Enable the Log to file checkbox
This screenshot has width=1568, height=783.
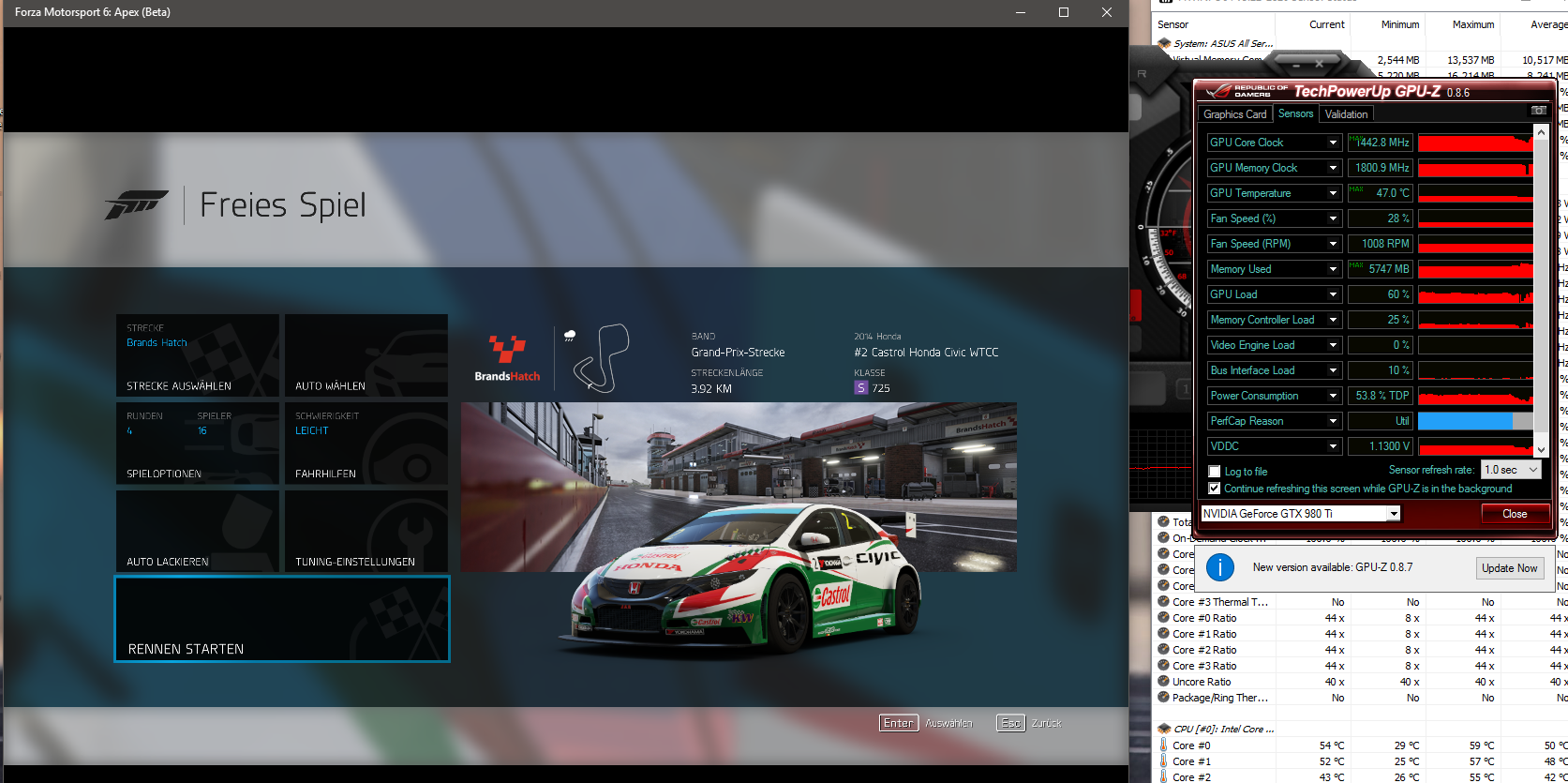1215,472
